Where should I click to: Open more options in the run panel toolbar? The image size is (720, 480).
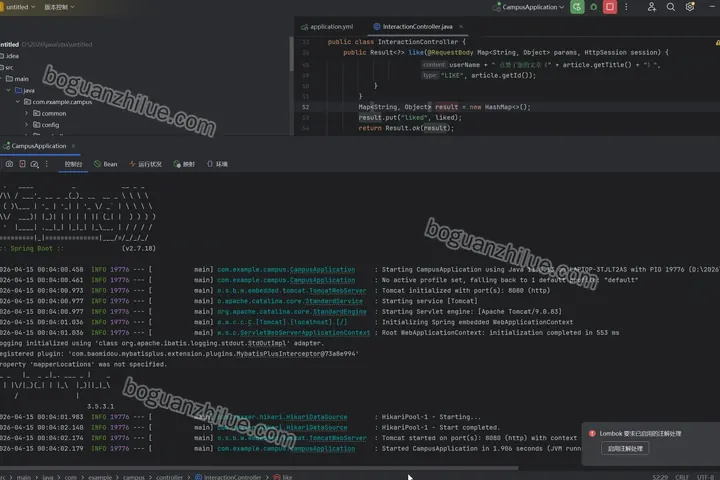[x=46, y=164]
